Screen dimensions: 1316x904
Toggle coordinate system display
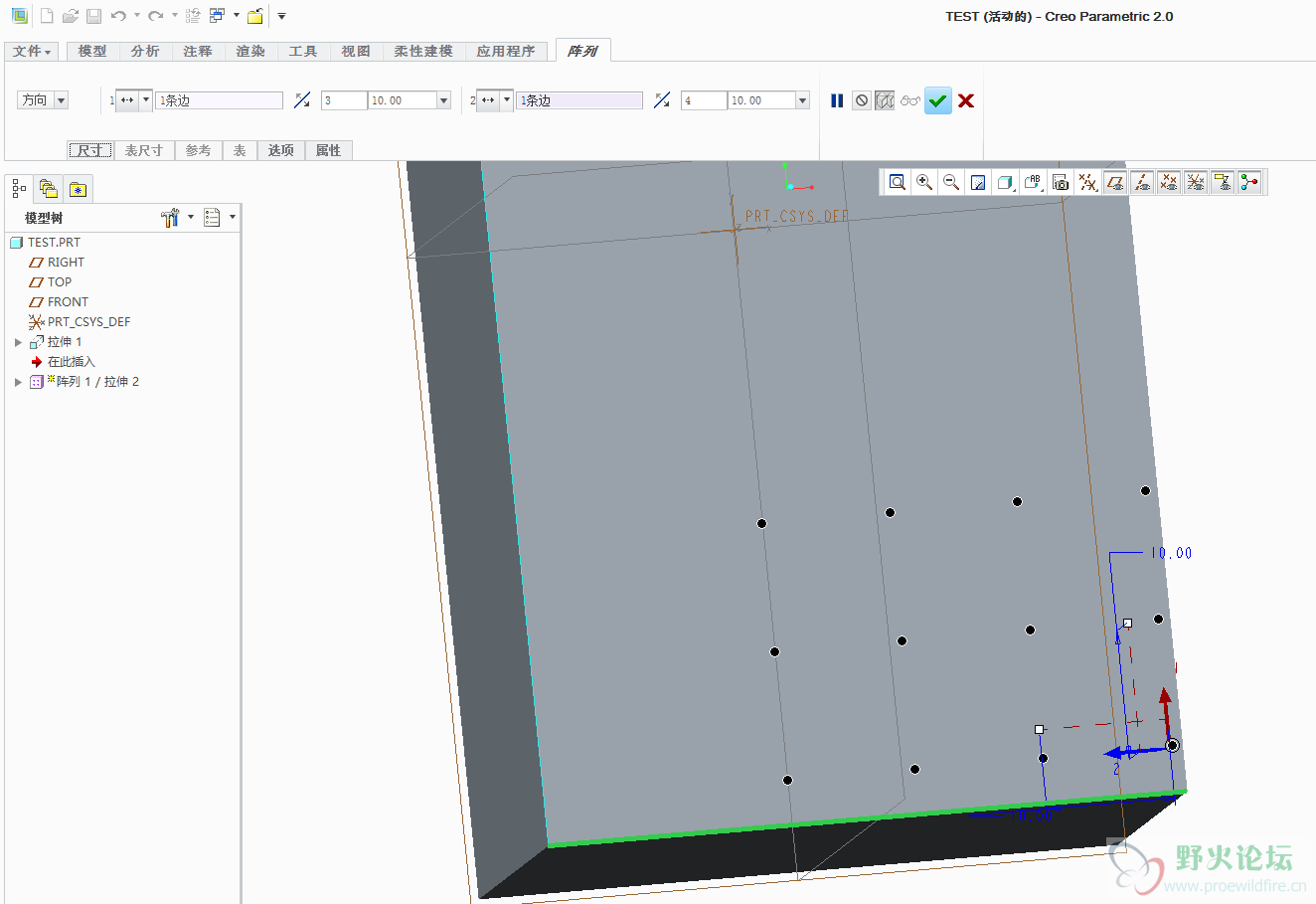1196,182
